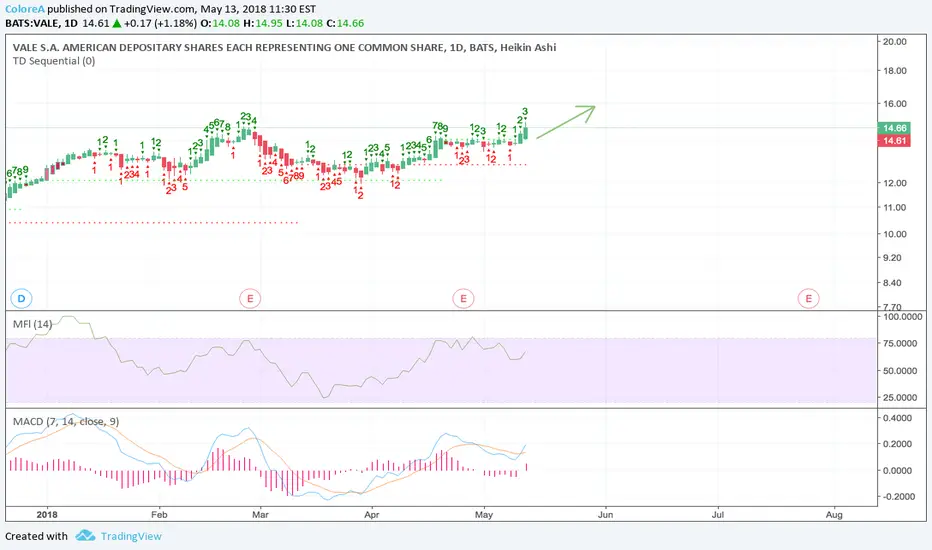Click the 75.0000 MFI axis label
The height and width of the screenshot is (550, 932).
tap(902, 344)
